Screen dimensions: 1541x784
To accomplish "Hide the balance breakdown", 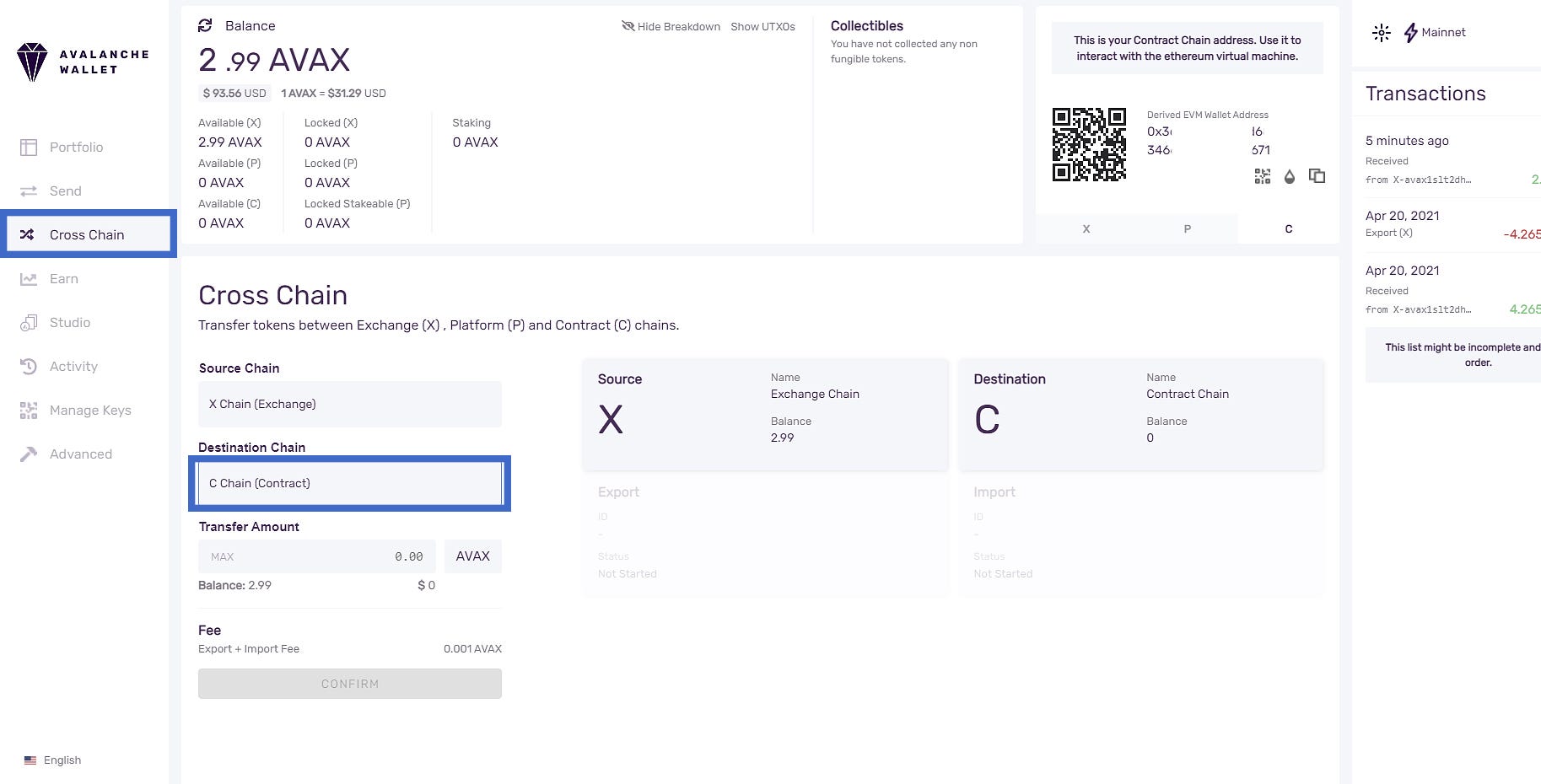I will pos(671,27).
